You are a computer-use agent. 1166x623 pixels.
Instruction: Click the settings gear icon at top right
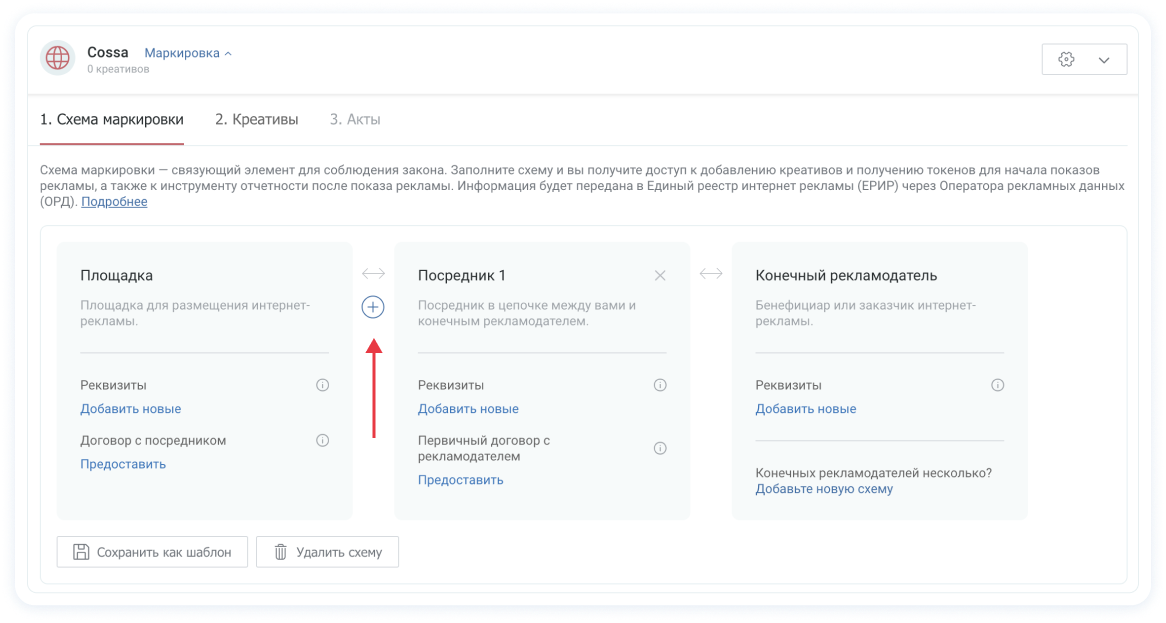[x=1068, y=59]
